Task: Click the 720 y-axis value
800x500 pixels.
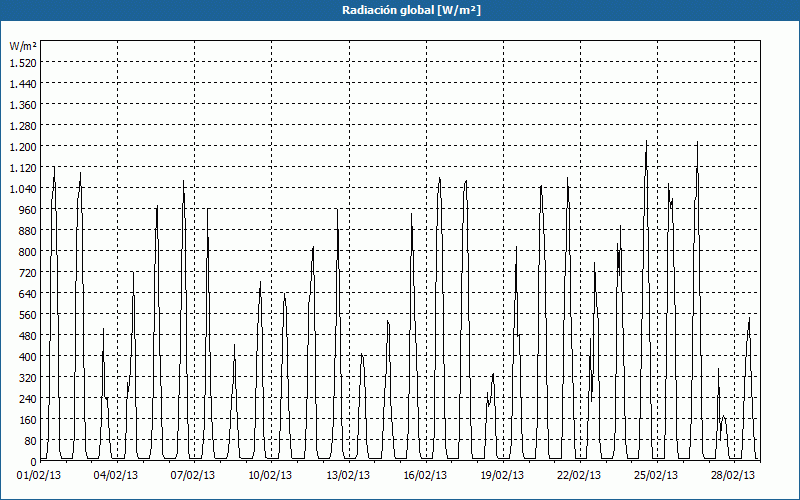Action: [x=28, y=272]
